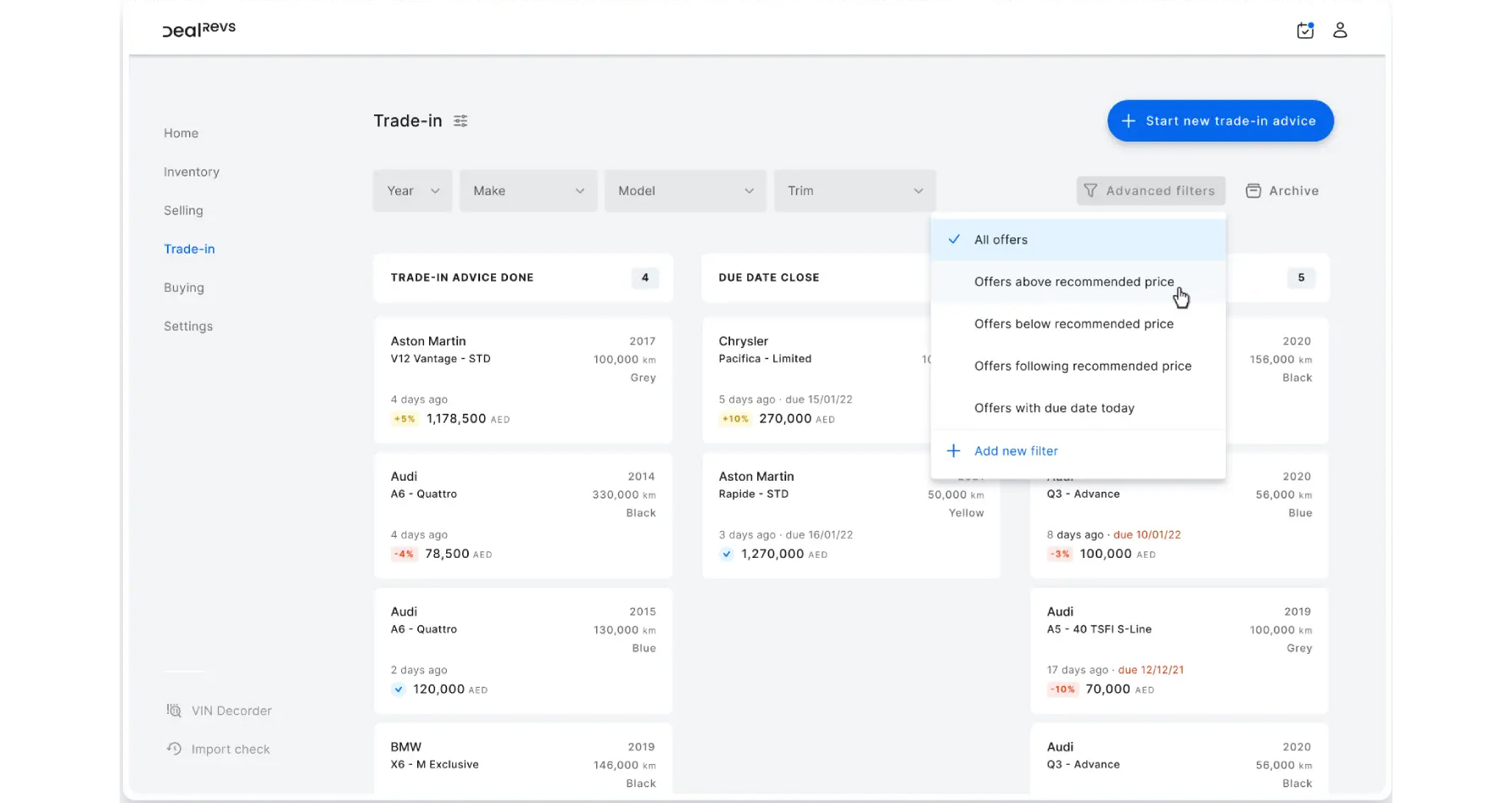Viewport: 1512px width, 803px height.
Task: Select Offers with due date today
Action: 1054,408
